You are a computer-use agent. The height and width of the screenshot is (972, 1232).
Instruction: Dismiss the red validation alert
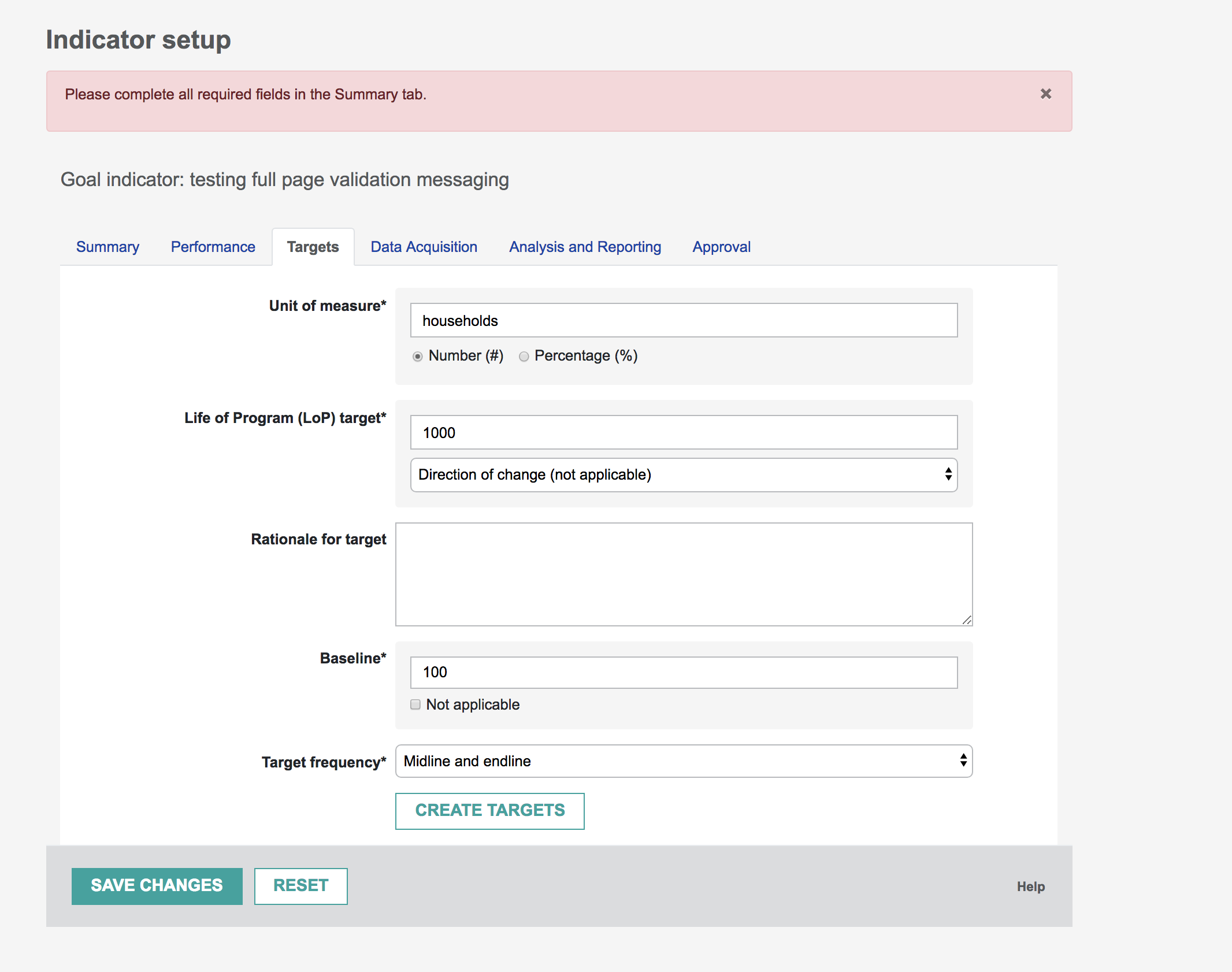click(x=1045, y=94)
